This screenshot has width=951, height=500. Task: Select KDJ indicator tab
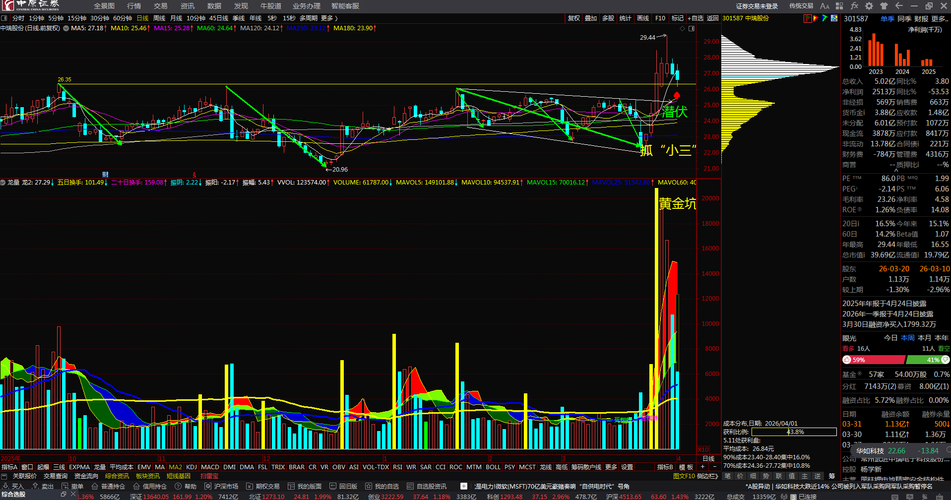pyautogui.click(x=191, y=467)
